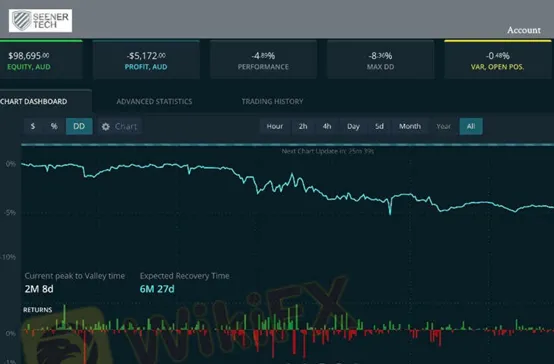Select the Profit, AUD stat card
This screenshot has width=554, height=364.
[x=146, y=59]
